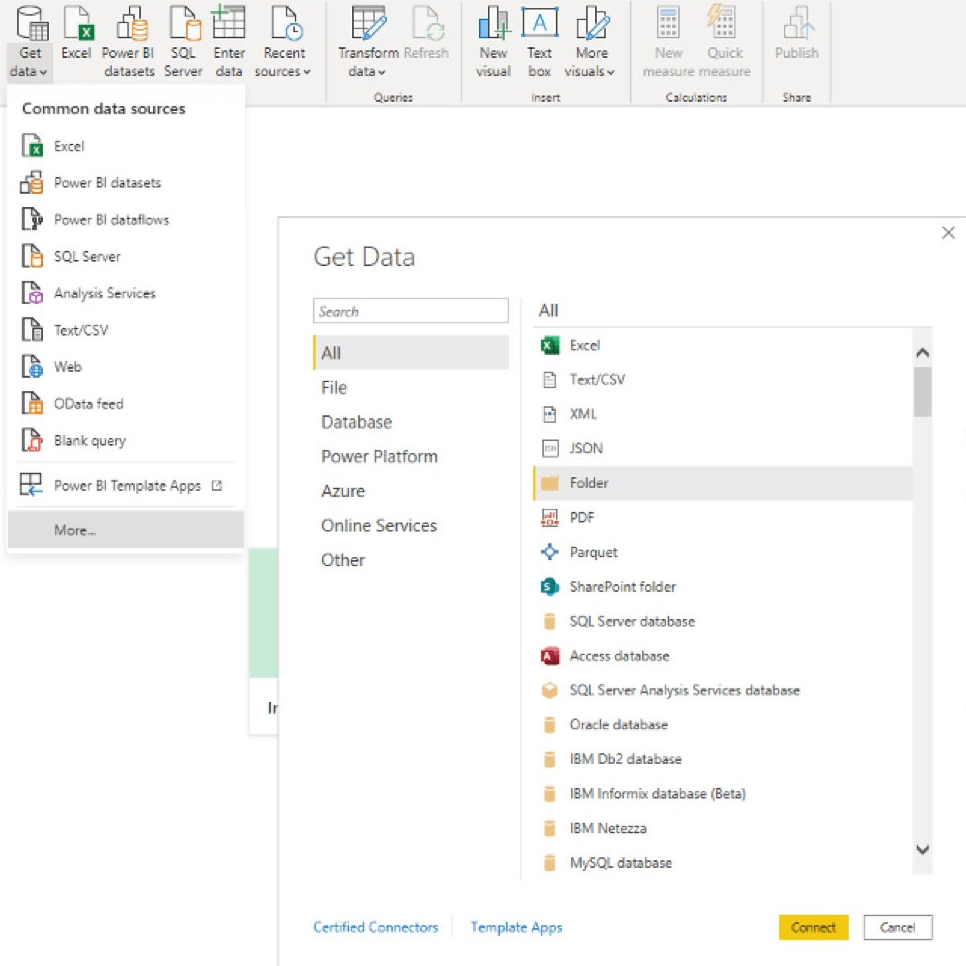The image size is (966, 966).
Task: Select SharePoint folder connector
Action: (622, 587)
